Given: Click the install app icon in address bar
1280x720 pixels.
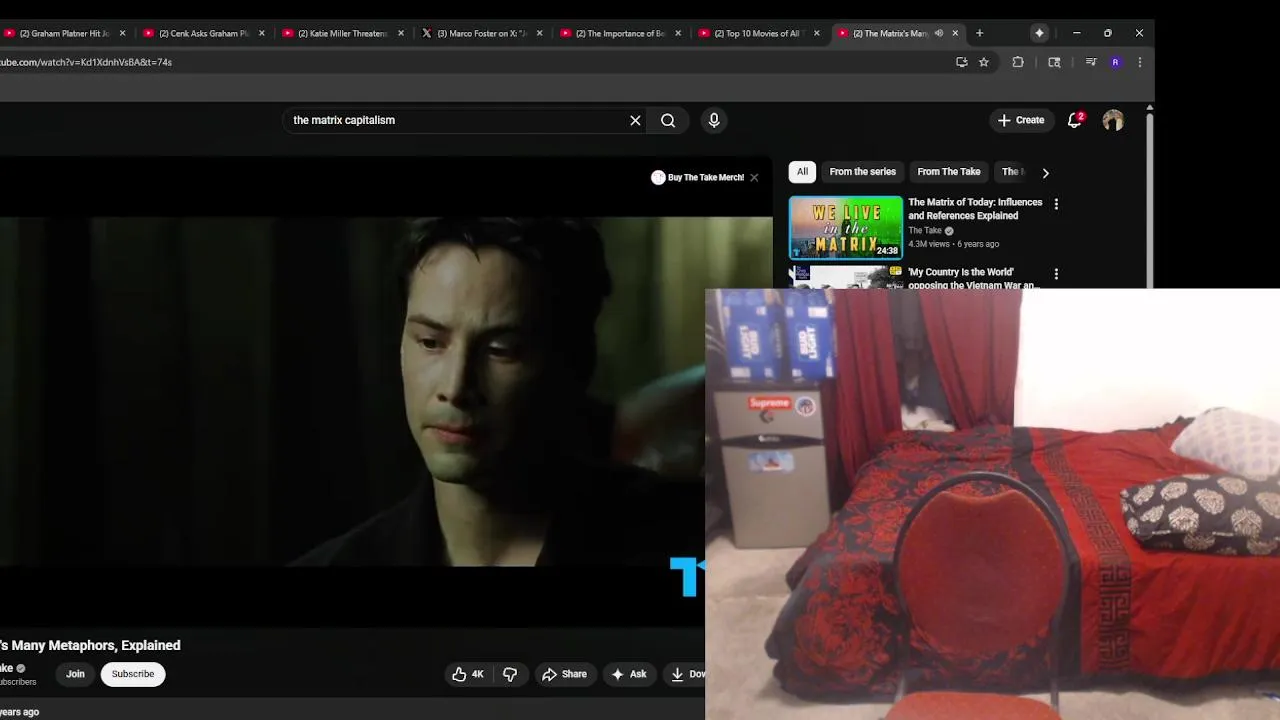Looking at the screenshot, I should tap(962, 62).
